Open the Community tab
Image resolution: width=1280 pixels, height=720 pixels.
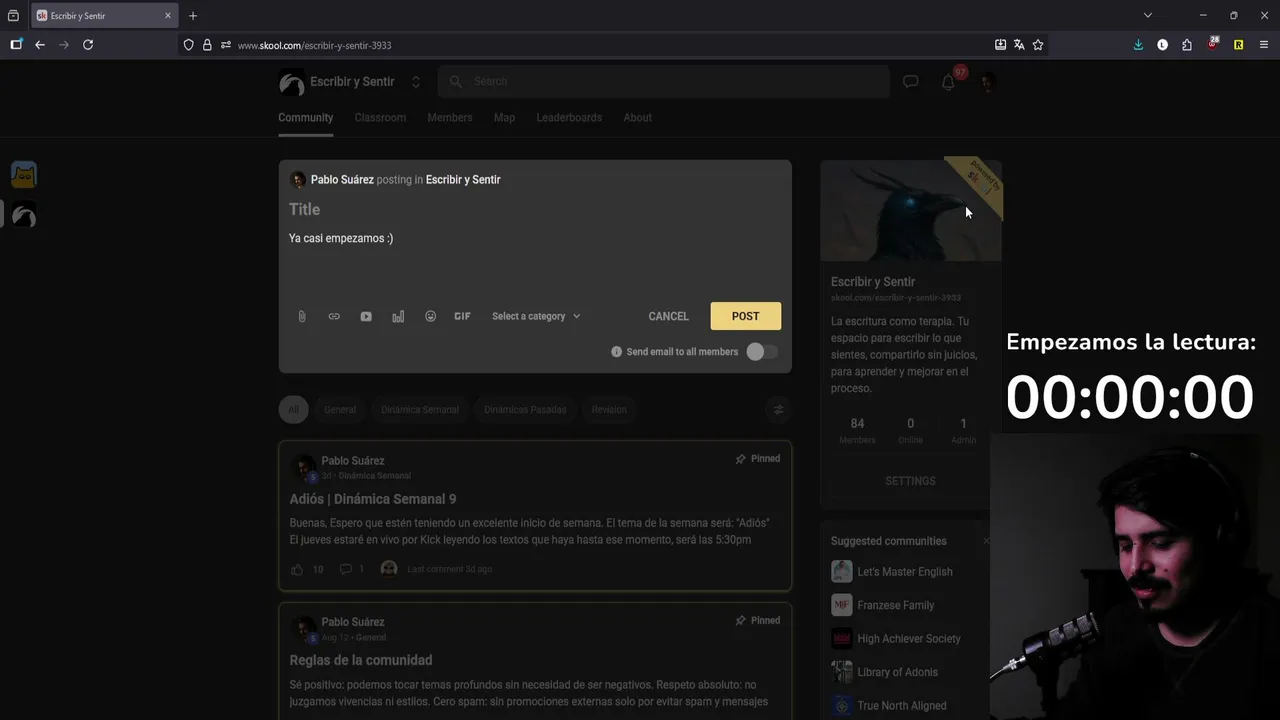tap(306, 117)
